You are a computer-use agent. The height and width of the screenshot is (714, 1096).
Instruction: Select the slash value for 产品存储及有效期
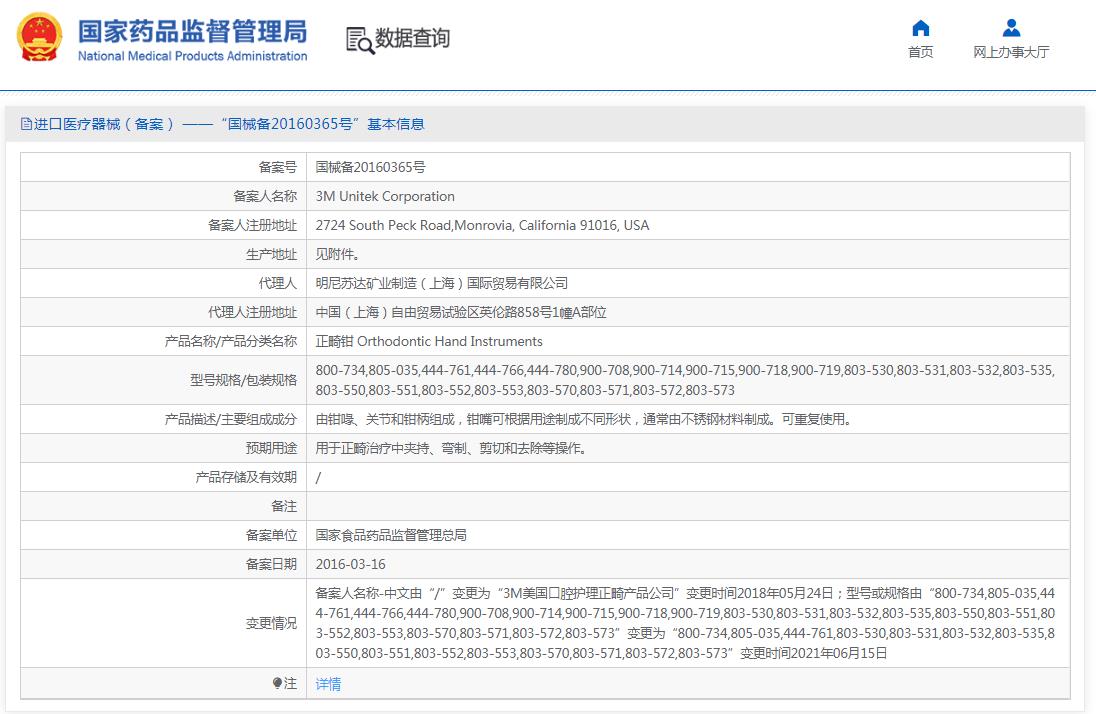[x=318, y=478]
